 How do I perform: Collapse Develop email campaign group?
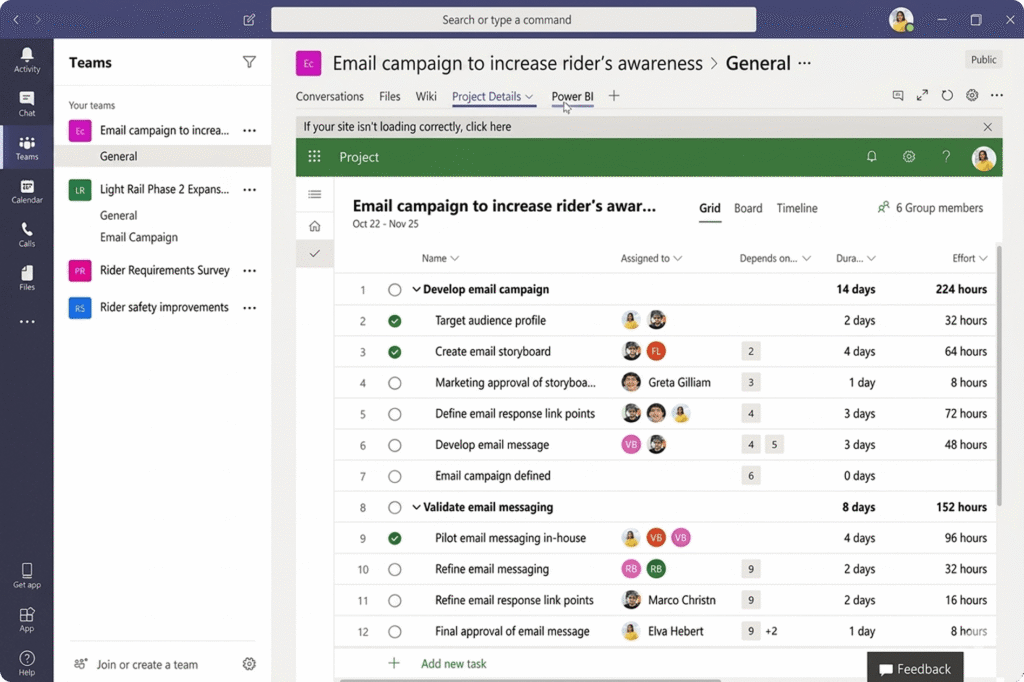click(x=416, y=289)
